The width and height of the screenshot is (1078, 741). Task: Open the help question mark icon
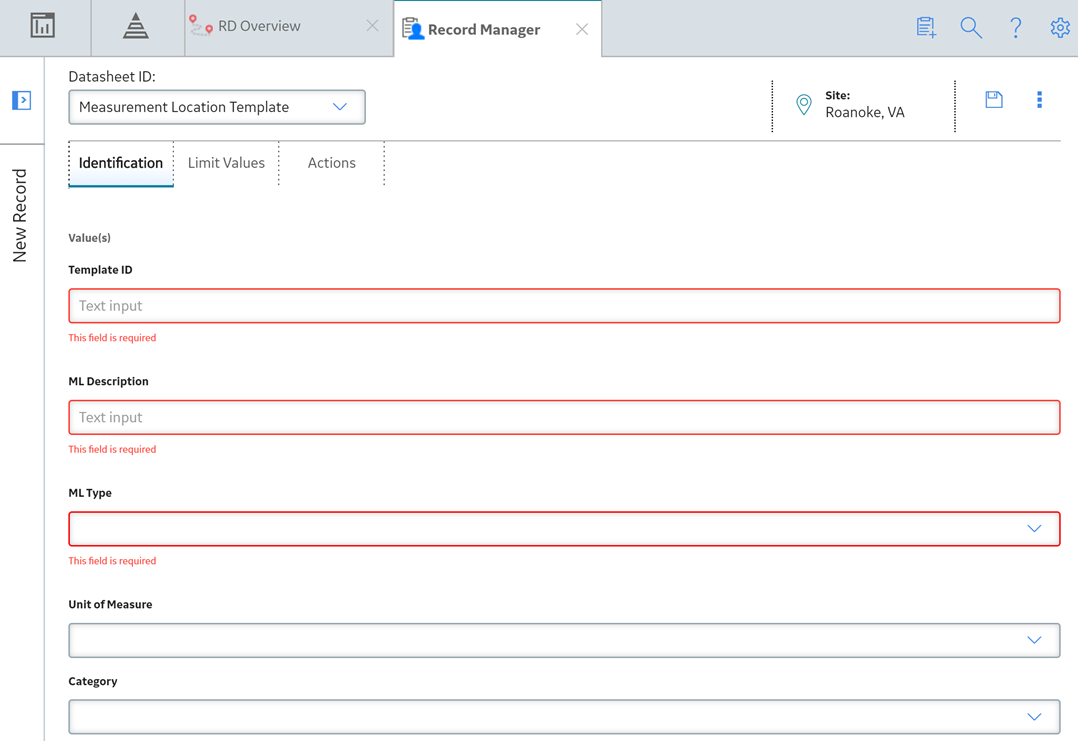tap(1015, 27)
